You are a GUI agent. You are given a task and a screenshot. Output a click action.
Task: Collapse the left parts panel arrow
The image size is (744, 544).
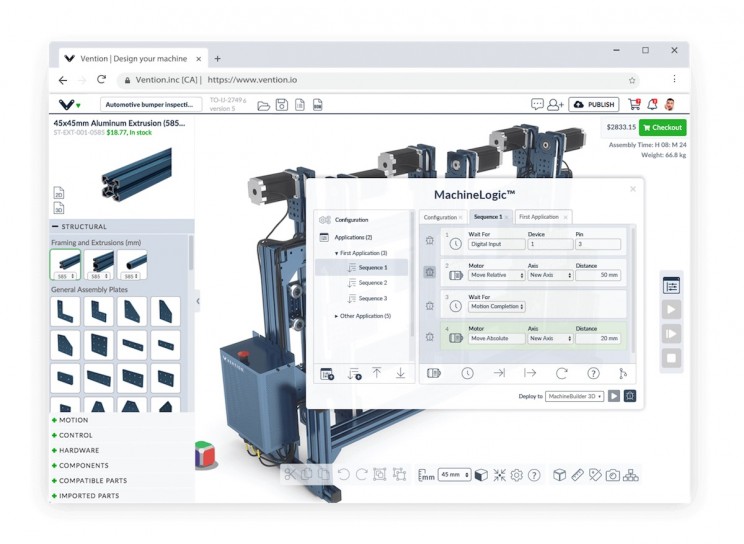(198, 301)
